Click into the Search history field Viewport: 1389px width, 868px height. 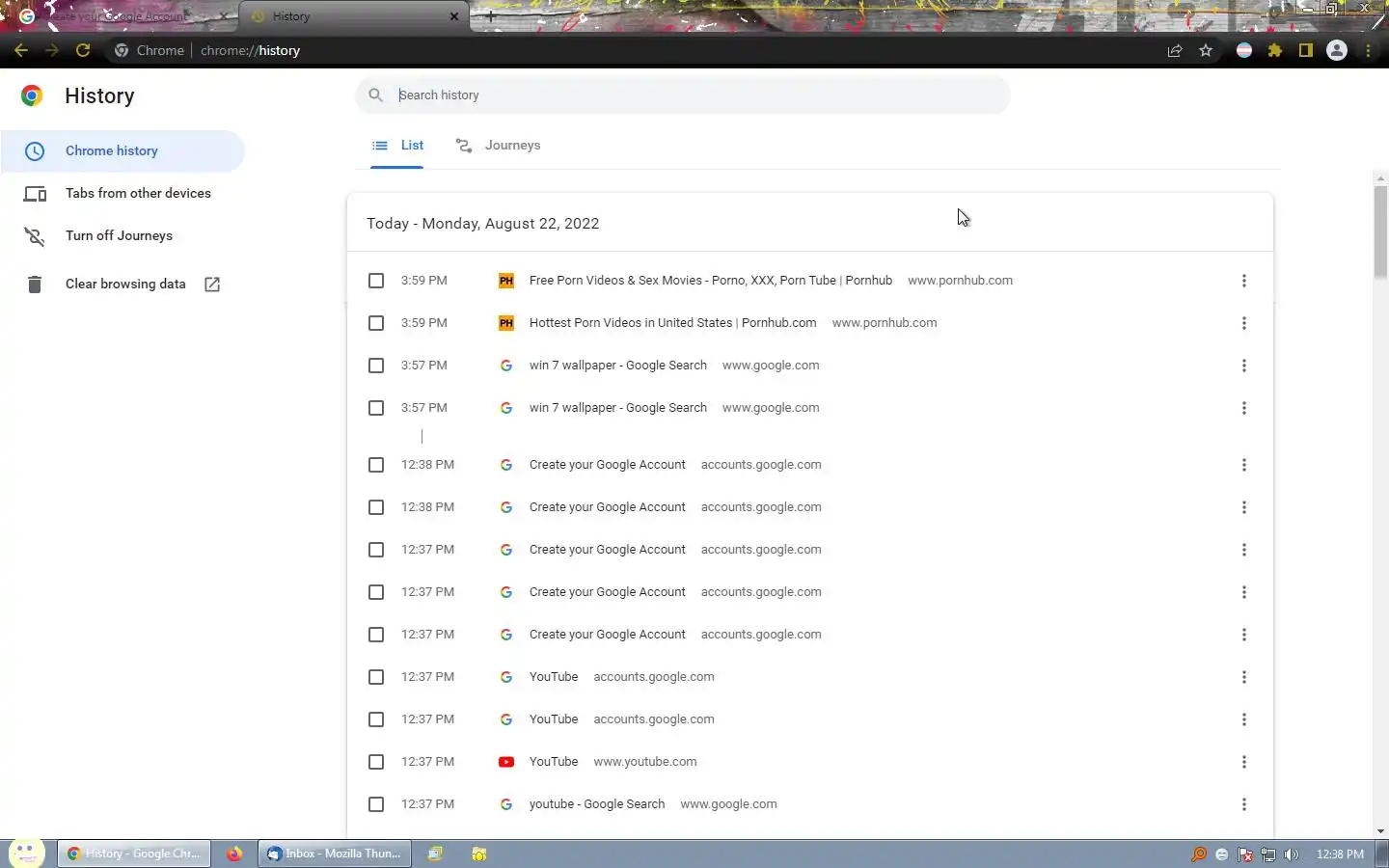tap(683, 95)
